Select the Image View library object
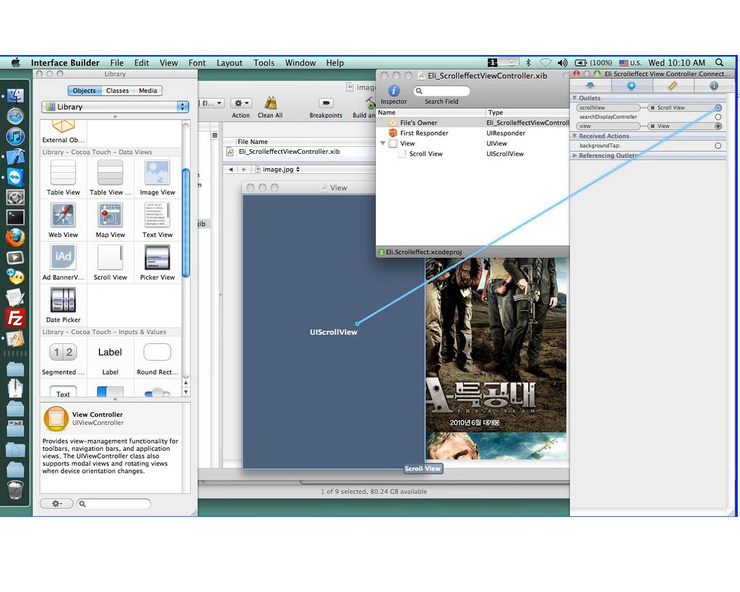 point(157,178)
